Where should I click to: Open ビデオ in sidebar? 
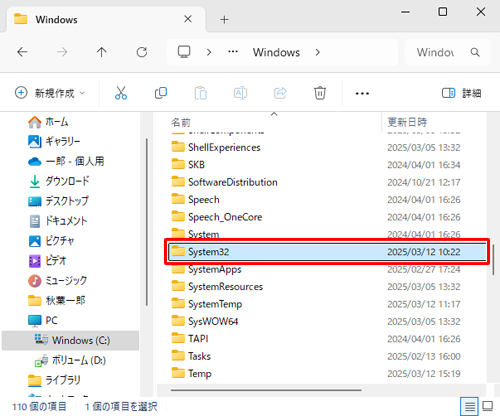(47, 261)
